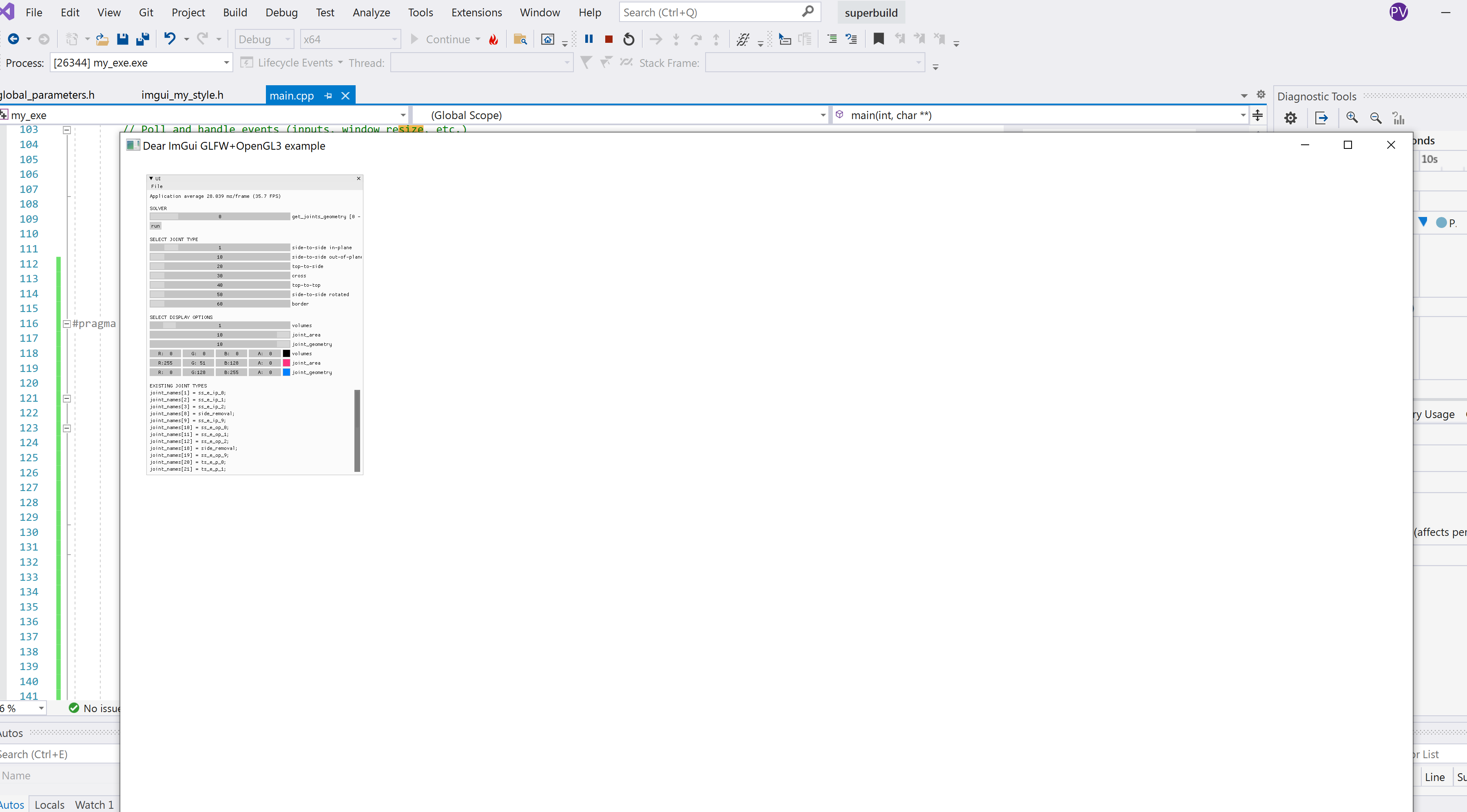Collapse the #pragma region at line 116

pyautogui.click(x=66, y=323)
